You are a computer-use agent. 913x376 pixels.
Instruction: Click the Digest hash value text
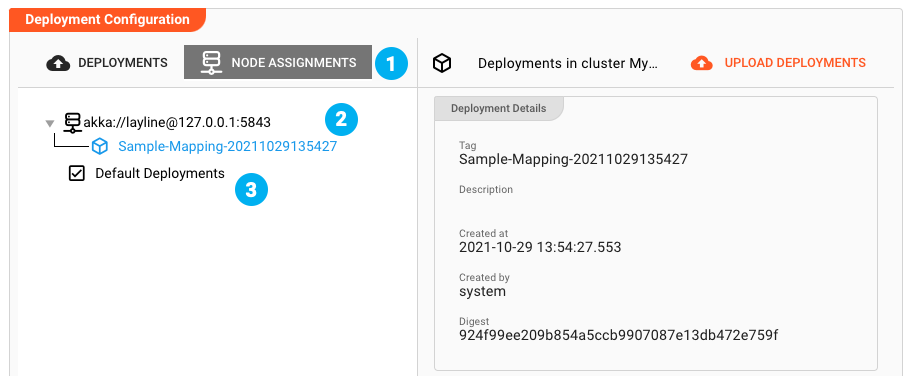coord(618,336)
